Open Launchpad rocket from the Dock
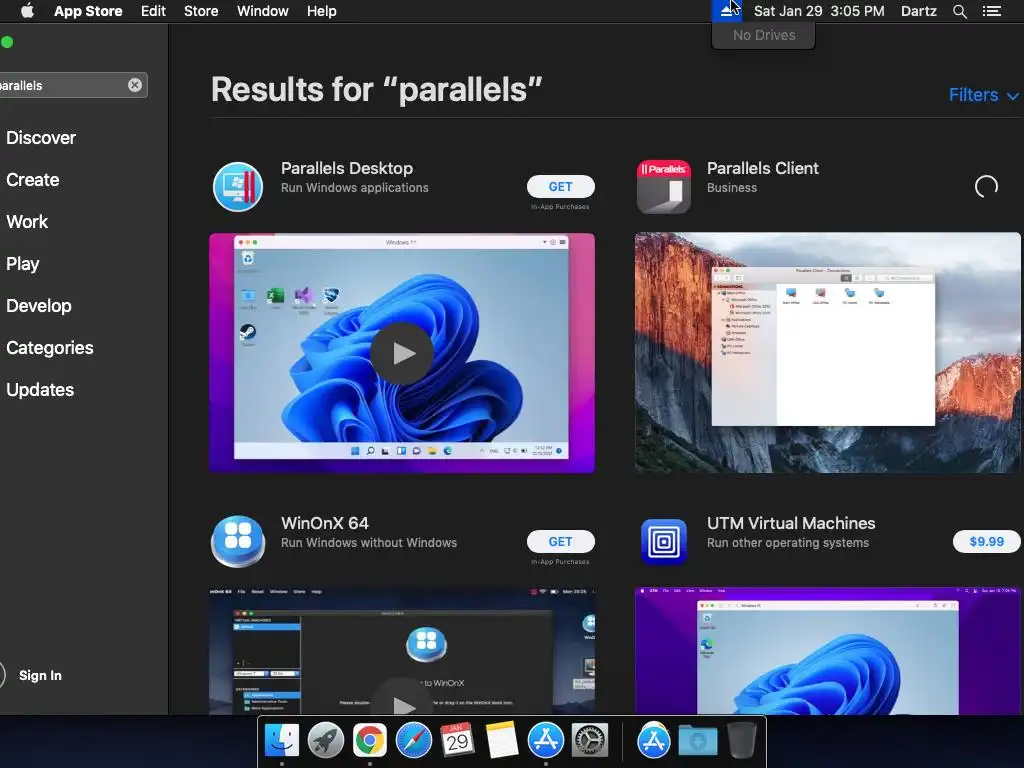Viewport: 1024px width, 768px height. [325, 741]
